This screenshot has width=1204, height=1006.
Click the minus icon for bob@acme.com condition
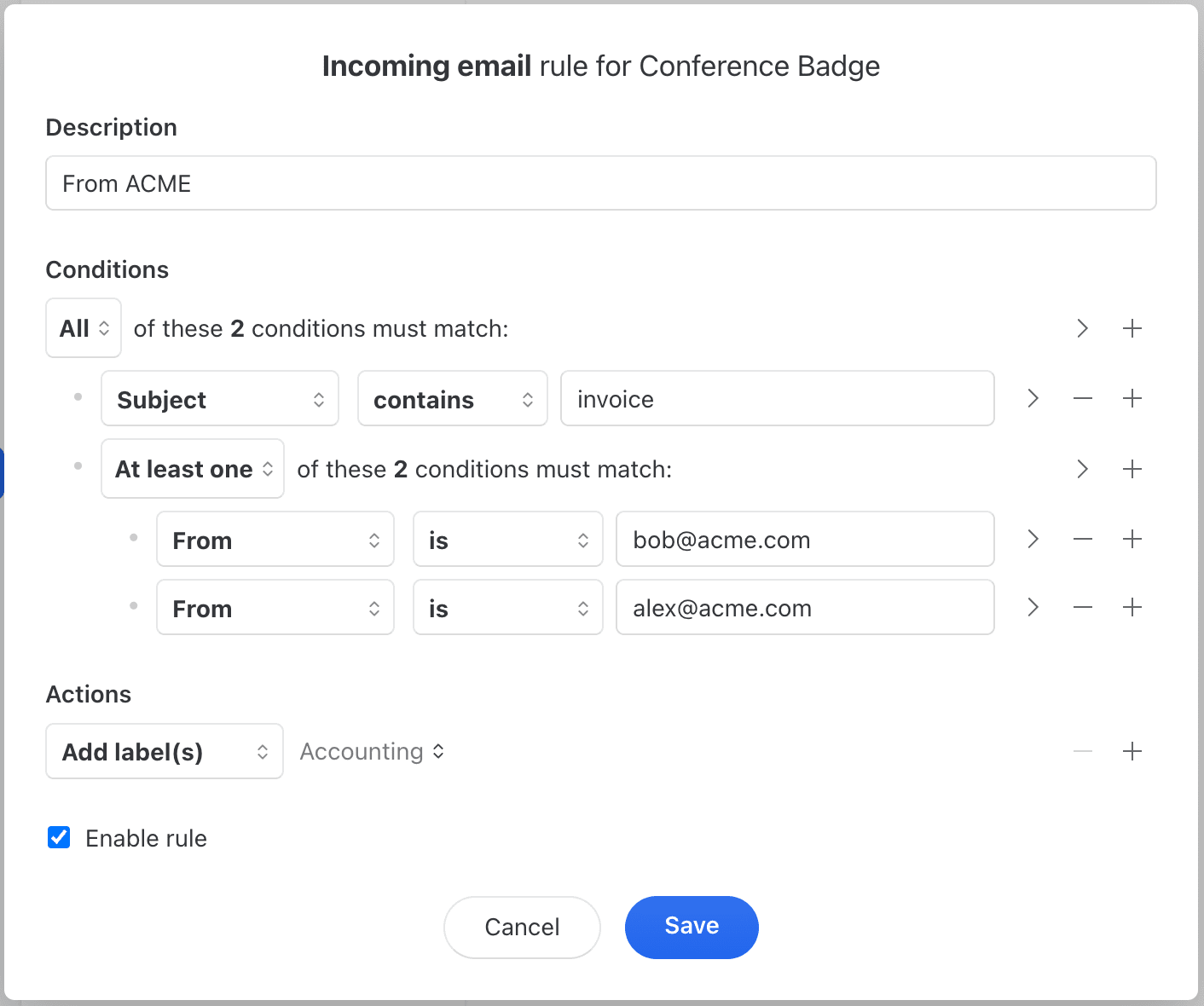[x=1082, y=539]
